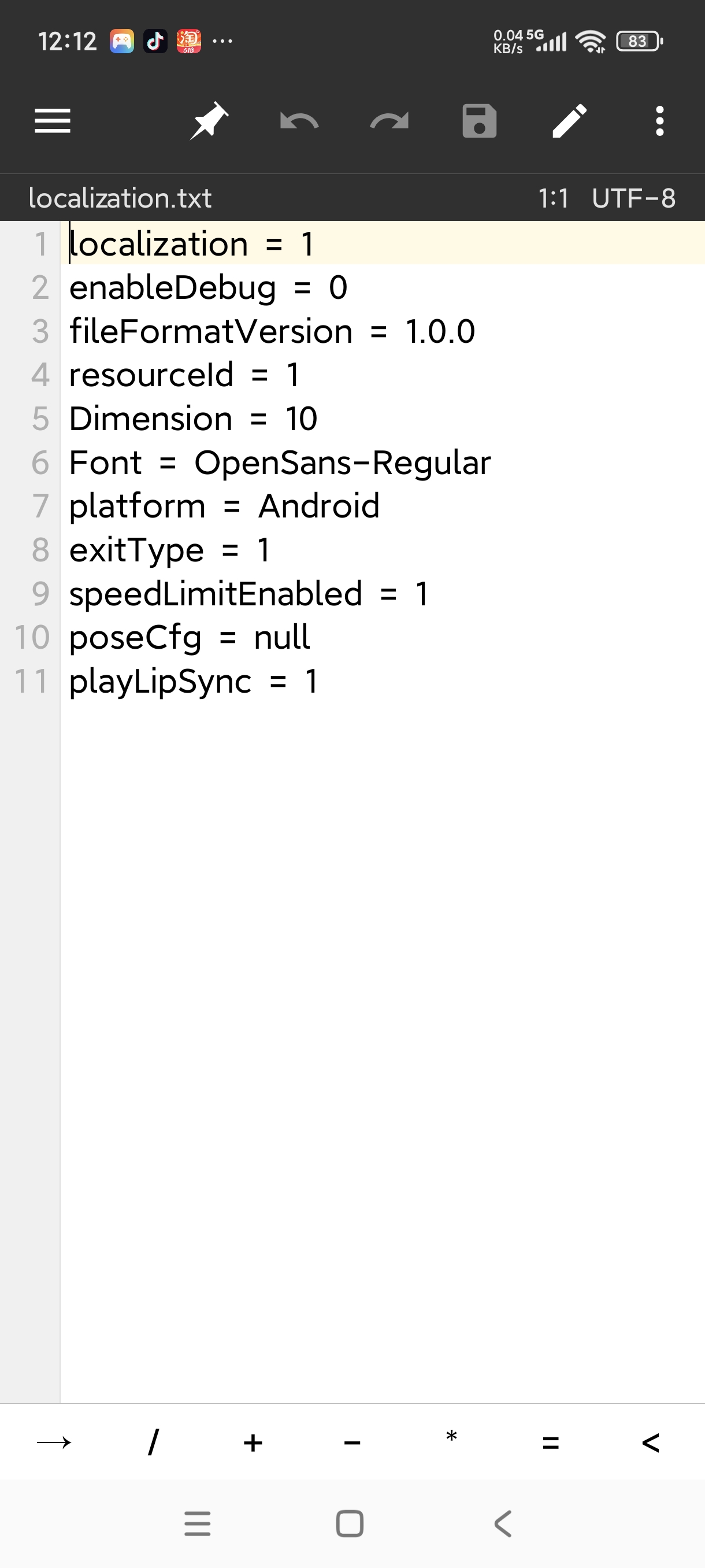Tap the Android home navigation button
The width and height of the screenshot is (705, 1568).
pos(350,1523)
